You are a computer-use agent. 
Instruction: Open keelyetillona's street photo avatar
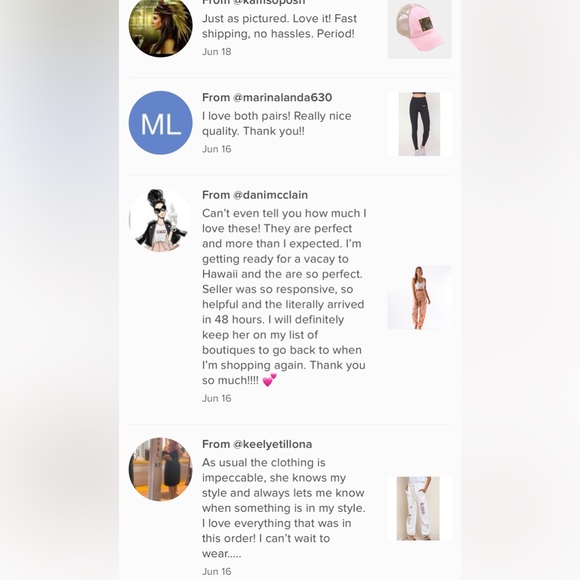tap(161, 469)
